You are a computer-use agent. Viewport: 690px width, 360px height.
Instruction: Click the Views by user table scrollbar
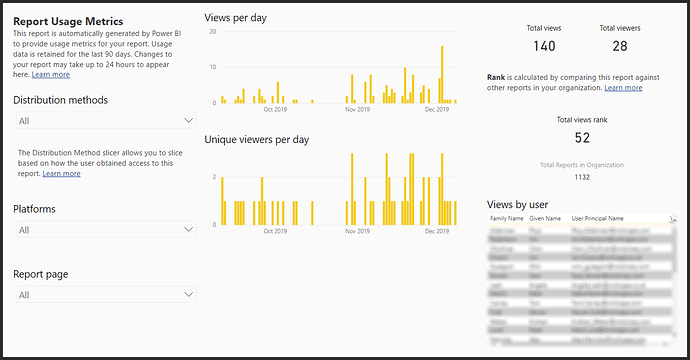click(674, 249)
